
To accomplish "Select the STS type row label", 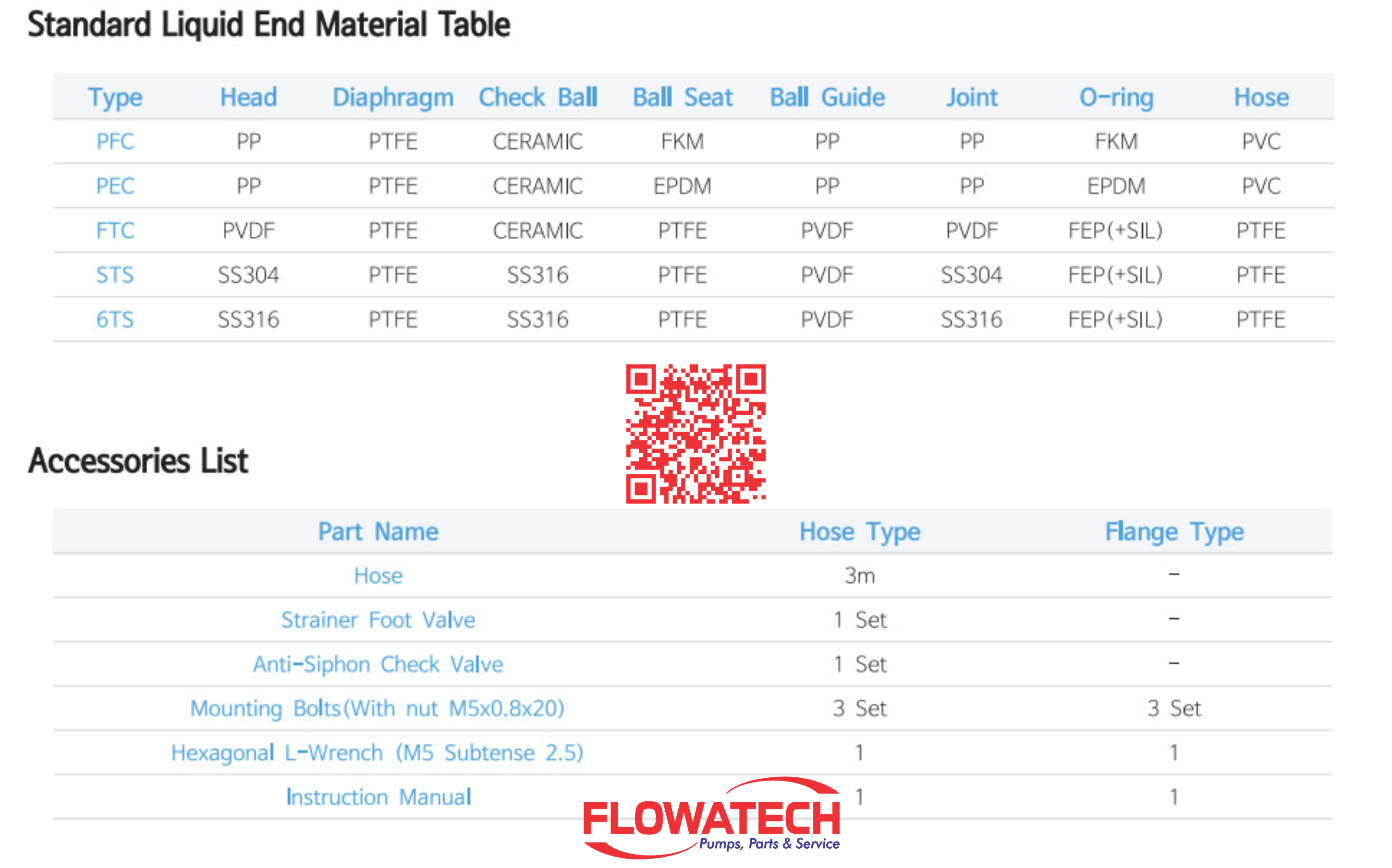I will pos(115,275).
